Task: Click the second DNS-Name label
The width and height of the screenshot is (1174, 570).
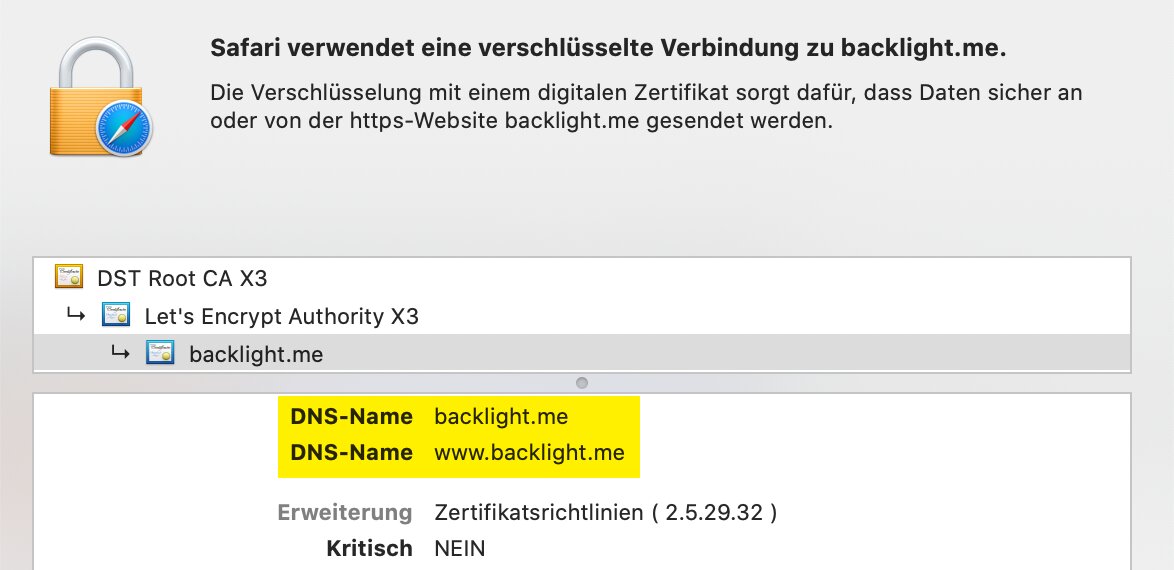Action: point(351,452)
